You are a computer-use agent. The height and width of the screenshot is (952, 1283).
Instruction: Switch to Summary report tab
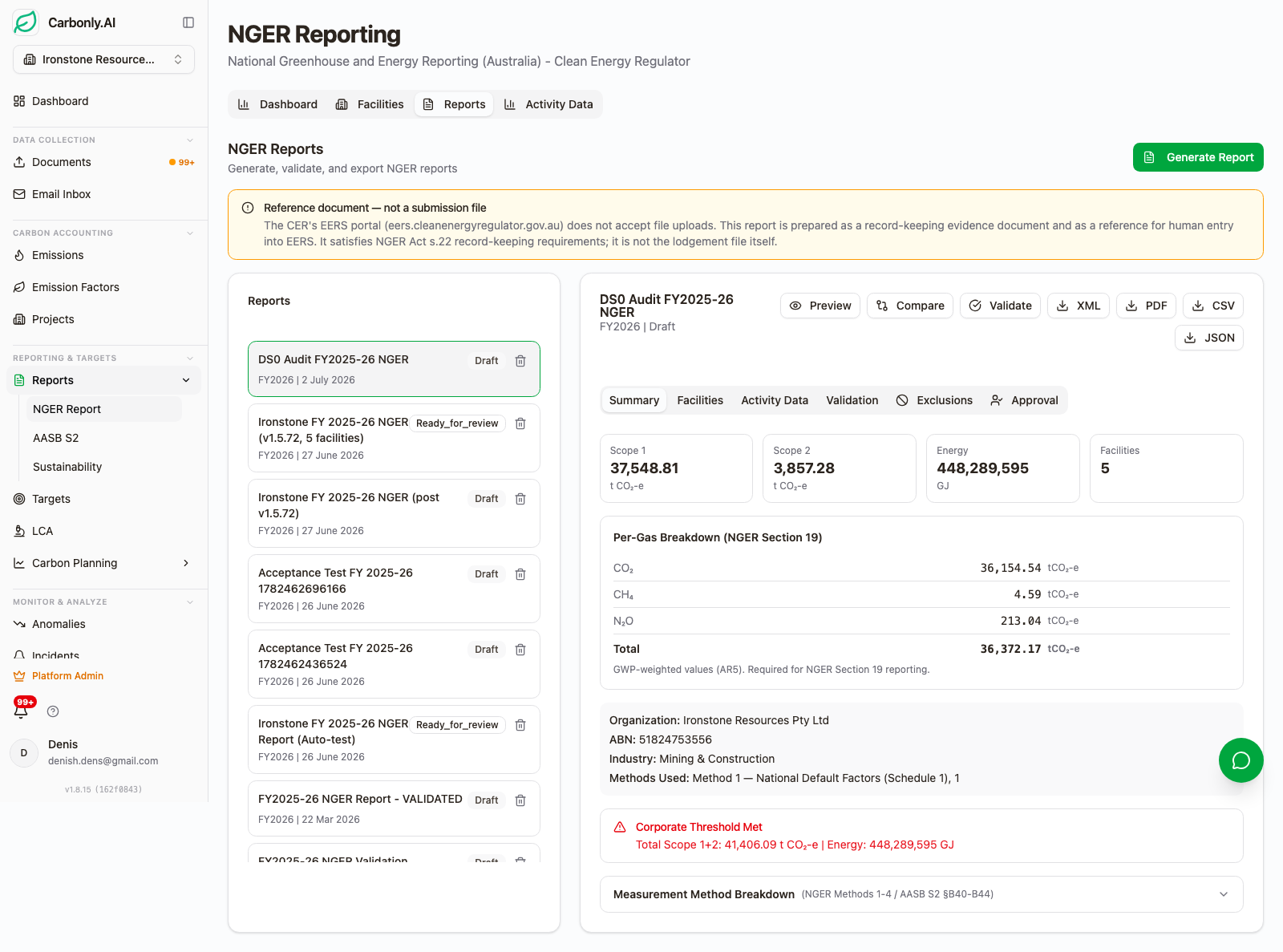[633, 400]
